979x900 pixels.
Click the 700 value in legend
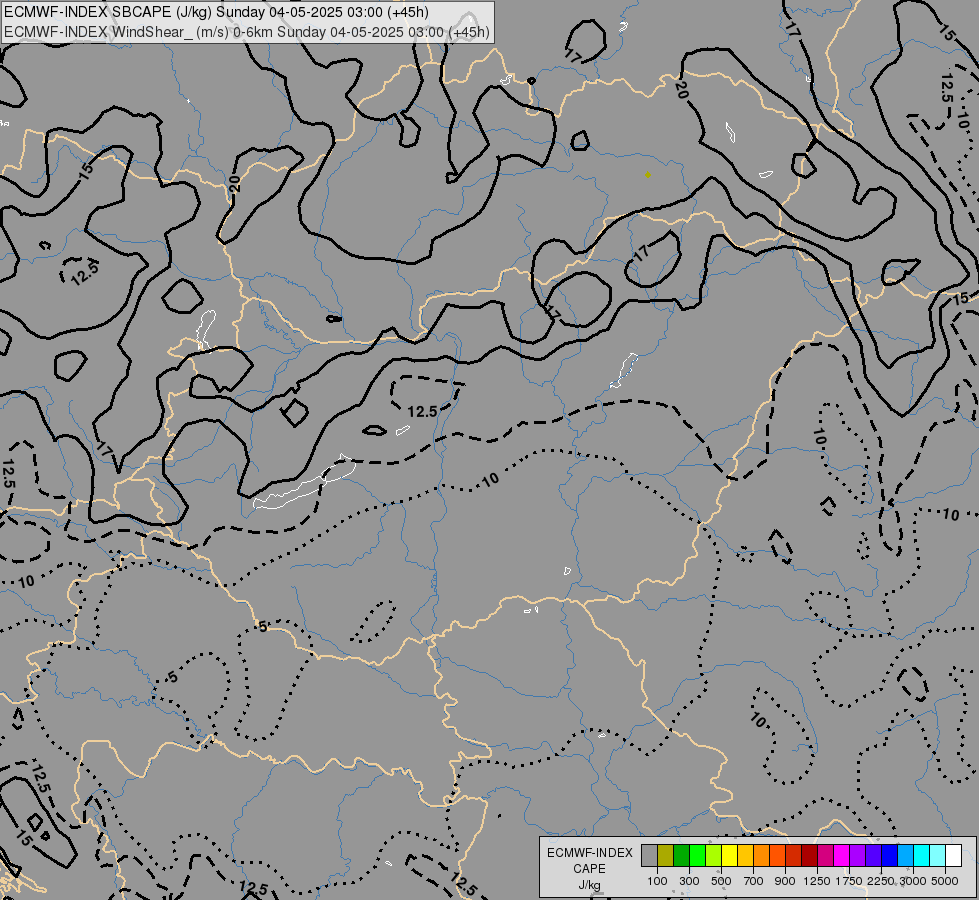[754, 881]
